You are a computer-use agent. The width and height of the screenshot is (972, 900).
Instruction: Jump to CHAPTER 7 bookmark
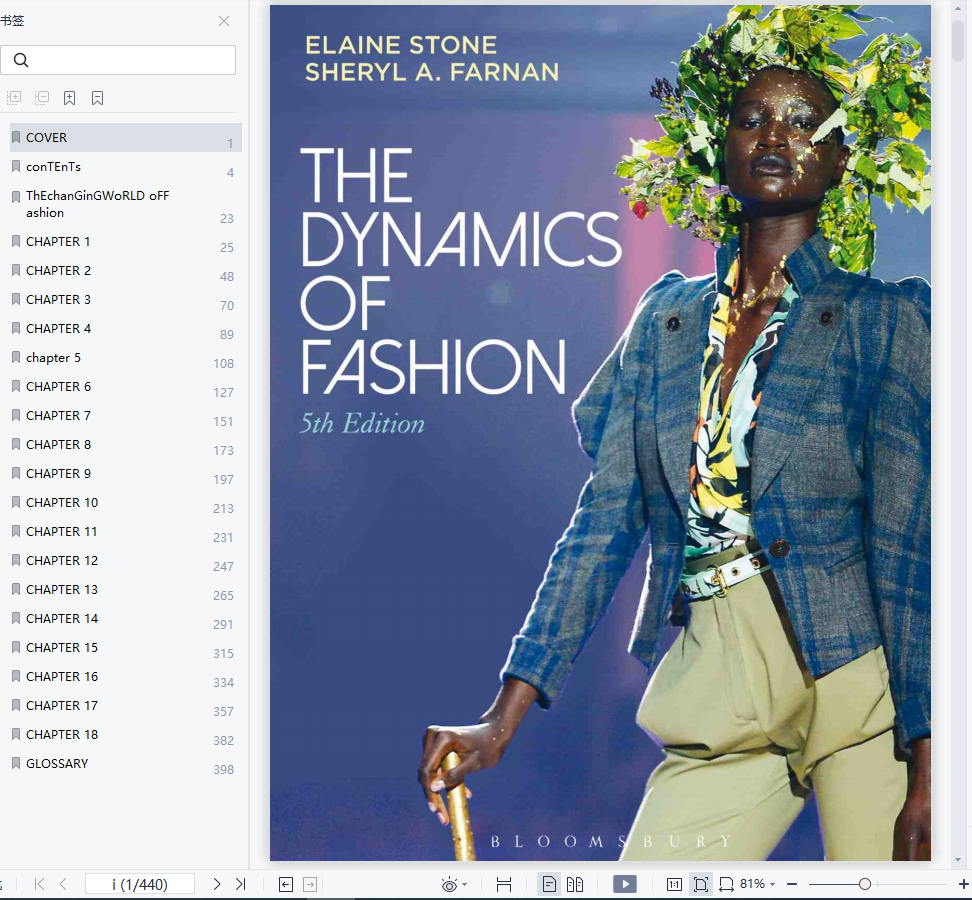126,416
